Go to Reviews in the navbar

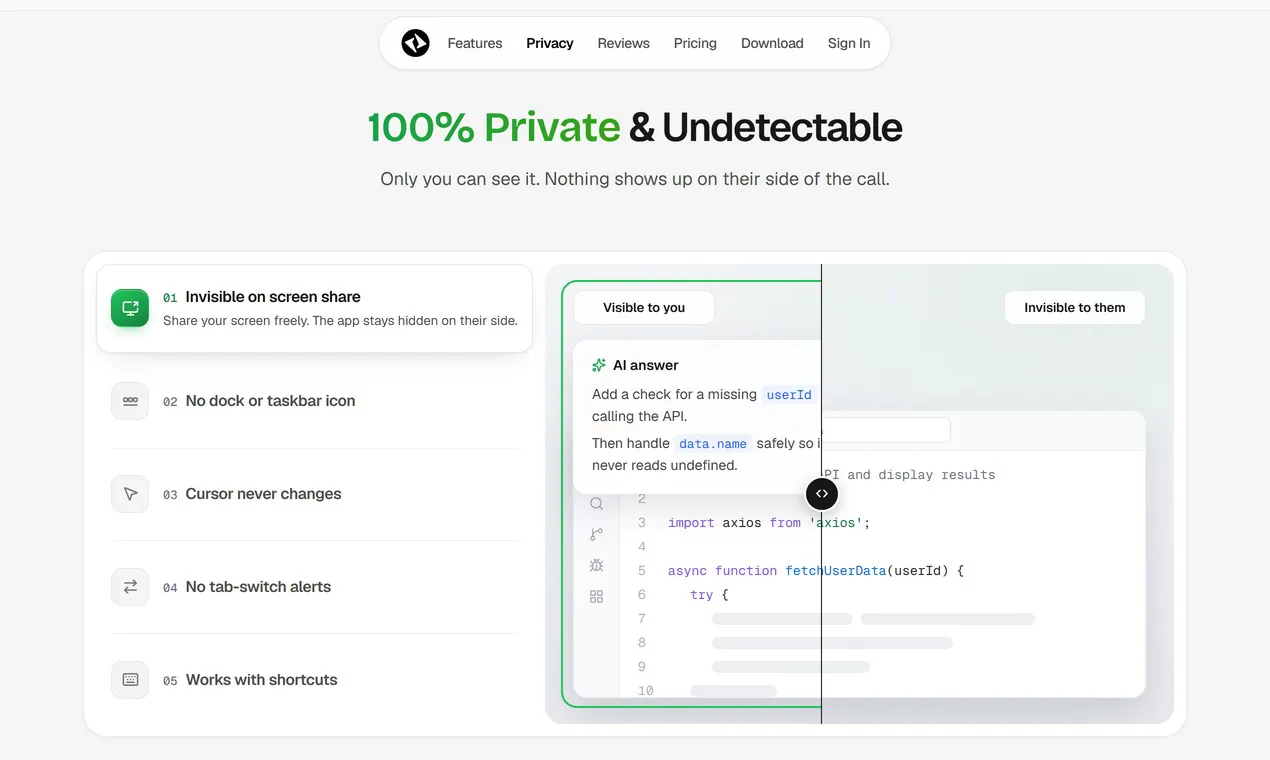pos(624,43)
